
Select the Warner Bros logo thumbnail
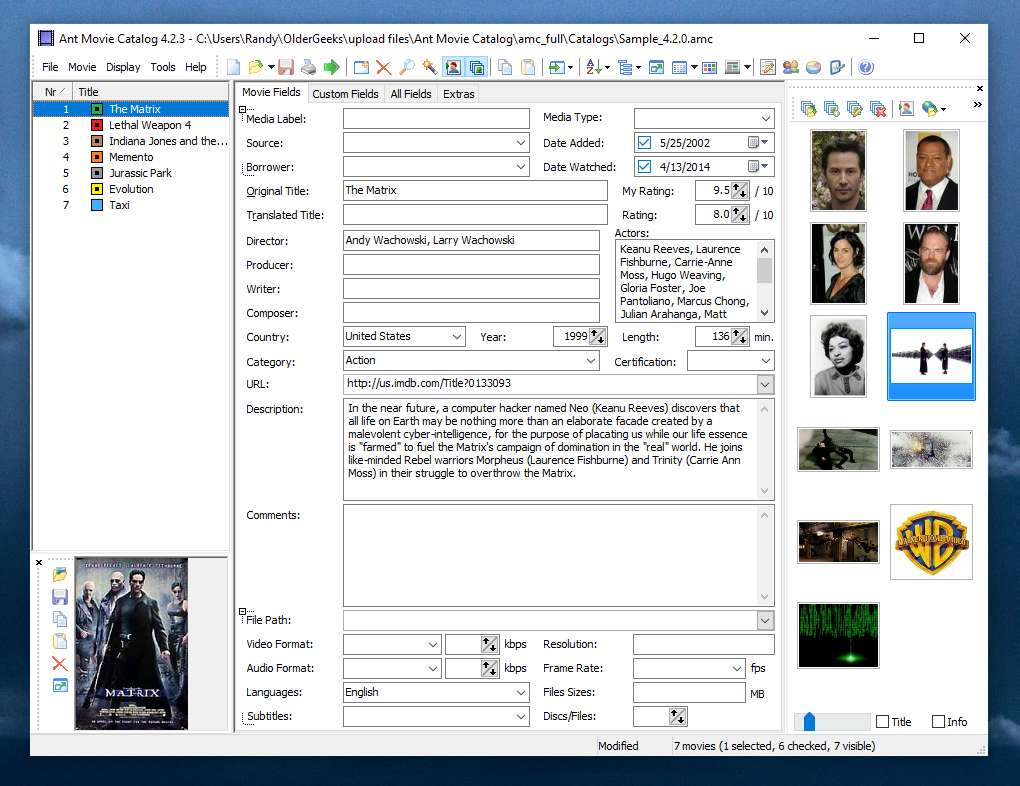[x=931, y=541]
